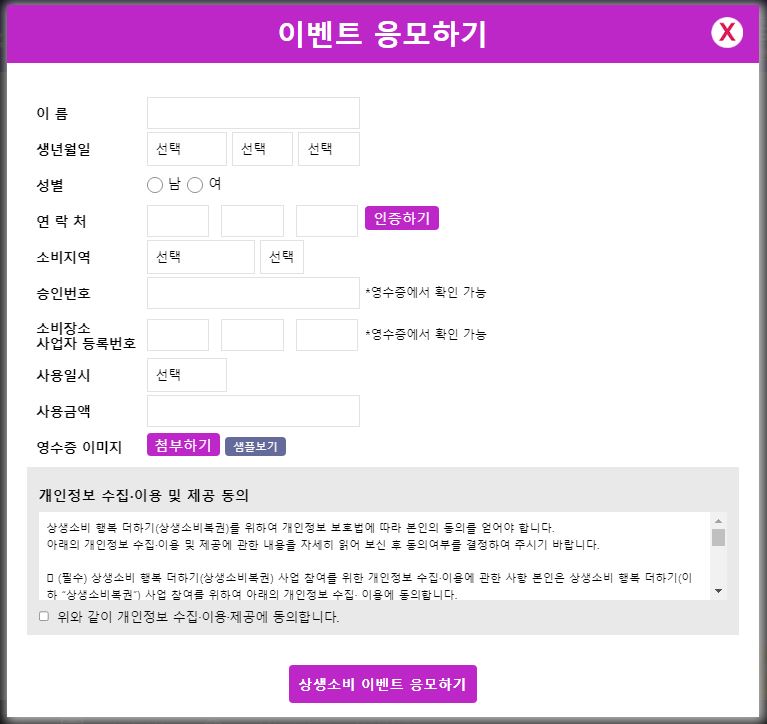
Task: Click 첨부하기 to attach receipt image
Action: 183,445
